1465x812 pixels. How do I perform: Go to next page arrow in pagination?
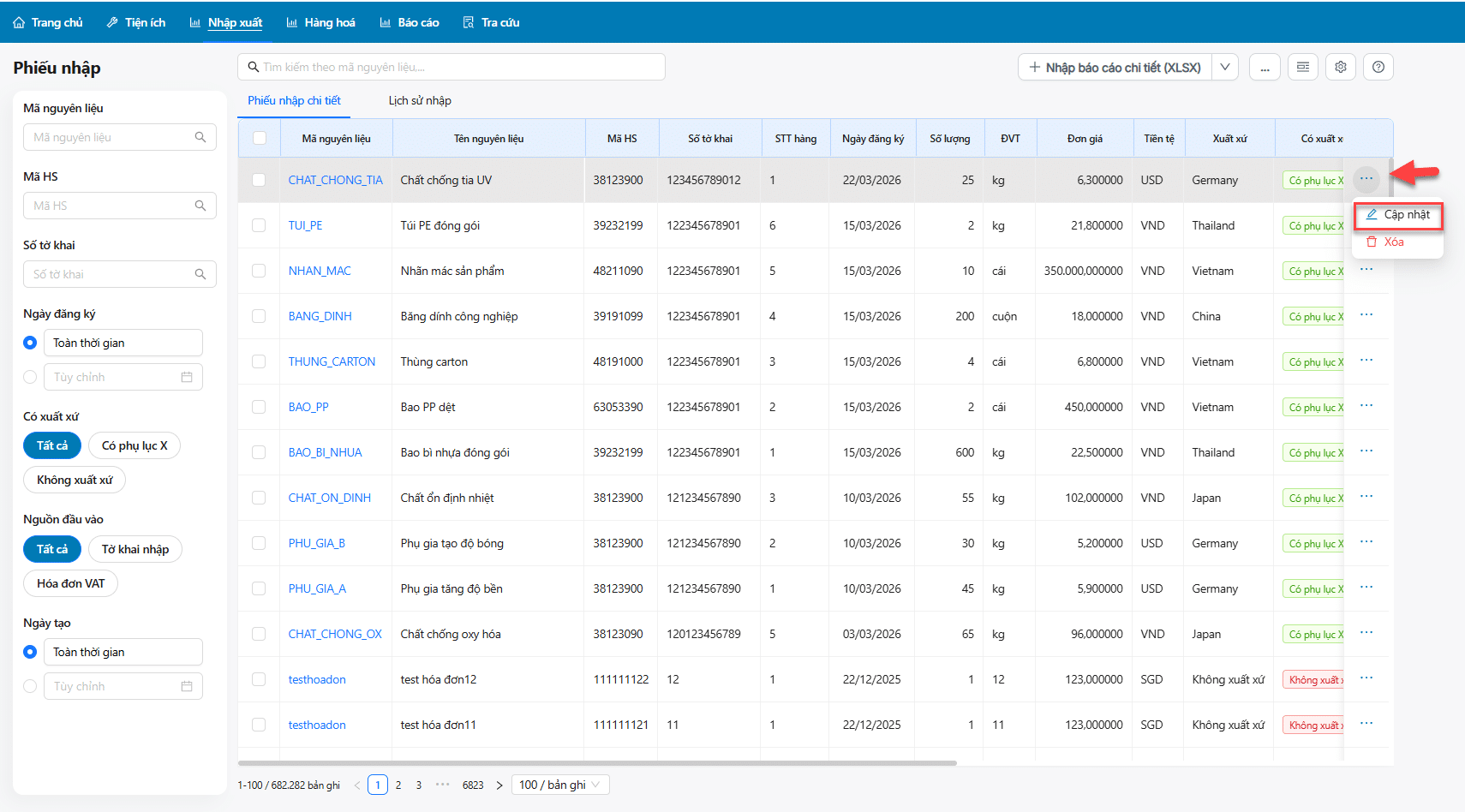pos(499,785)
